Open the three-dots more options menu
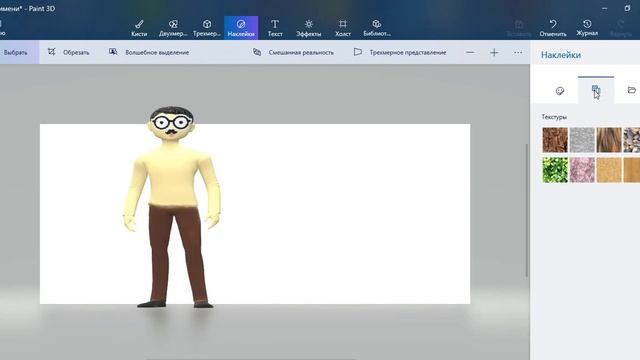Screen dimensions: 640x360 (x=518, y=52)
